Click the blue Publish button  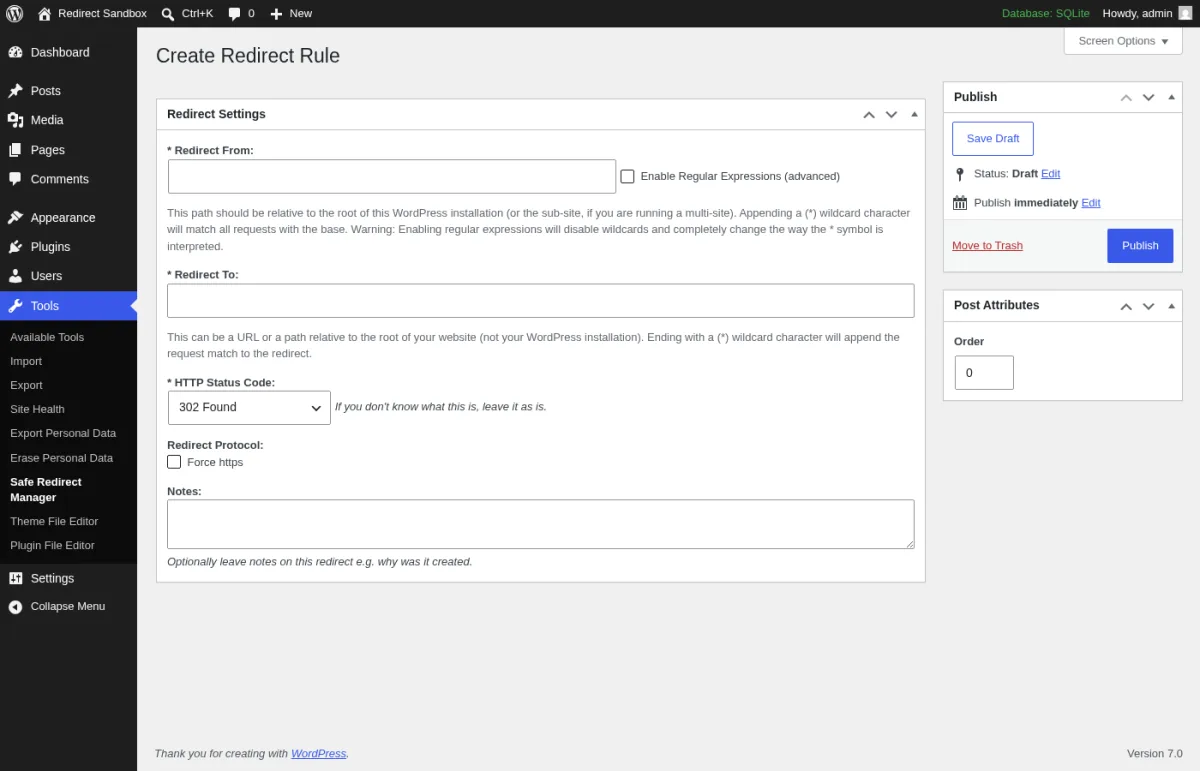(1140, 245)
